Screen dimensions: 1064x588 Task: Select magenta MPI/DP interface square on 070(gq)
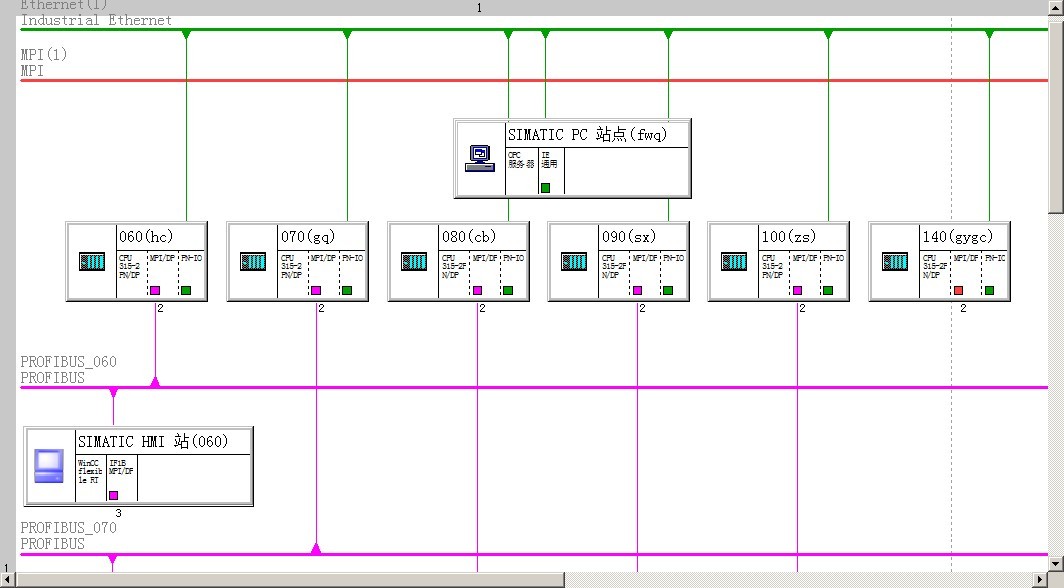tap(316, 290)
